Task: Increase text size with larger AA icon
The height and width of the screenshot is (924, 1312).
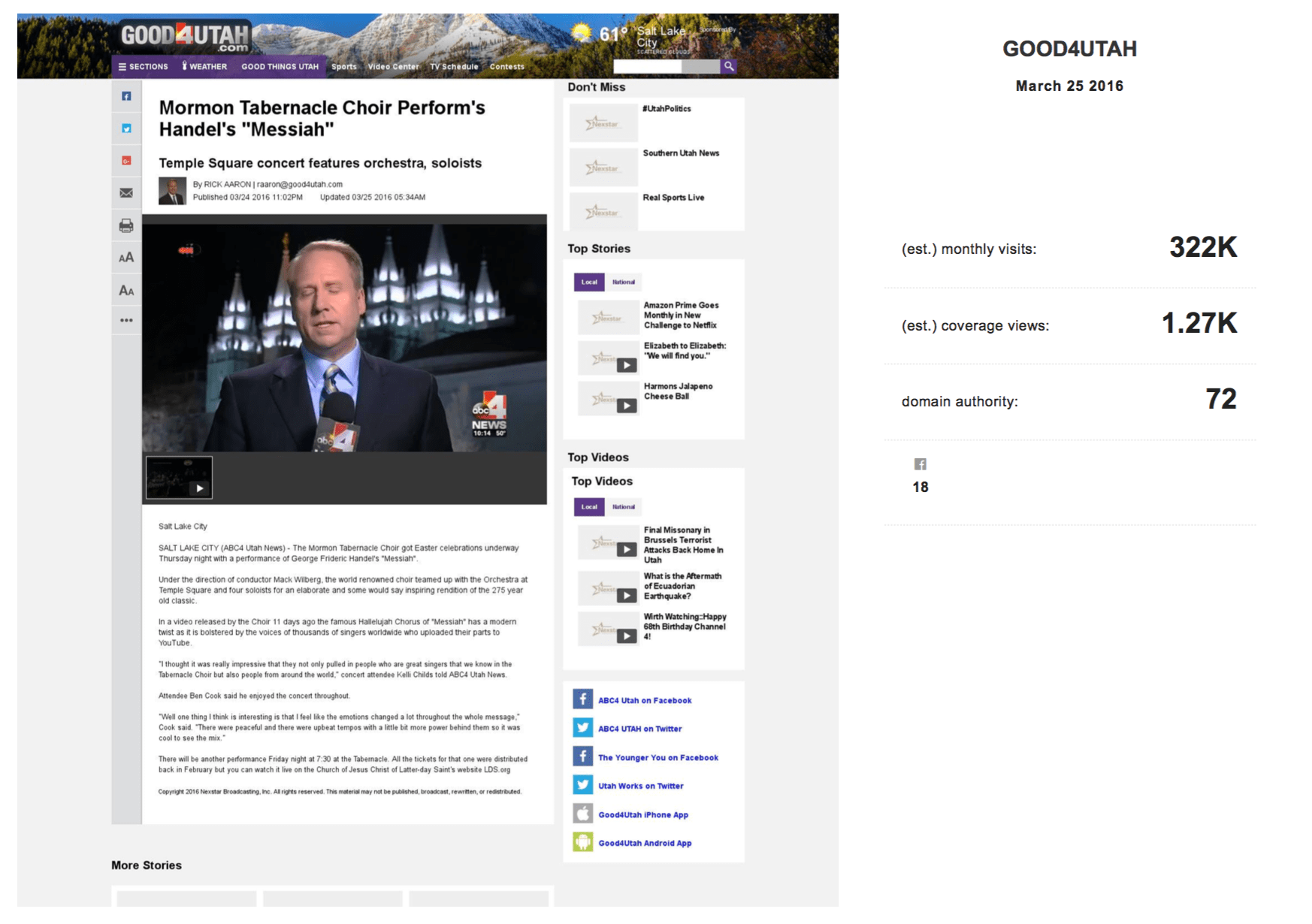Action: click(126, 258)
